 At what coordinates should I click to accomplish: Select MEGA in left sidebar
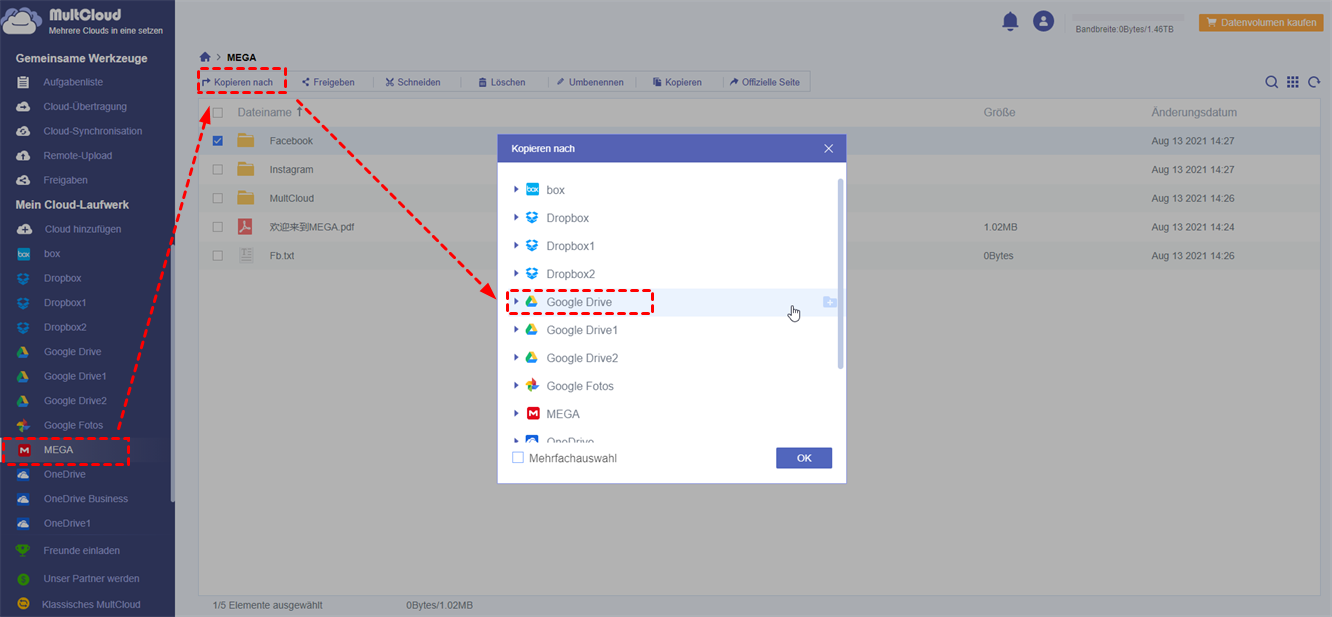click(58, 450)
